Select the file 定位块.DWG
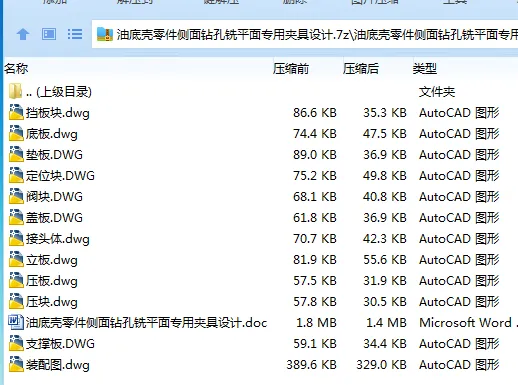Screen dimensions: 518x385 click(x=60, y=176)
